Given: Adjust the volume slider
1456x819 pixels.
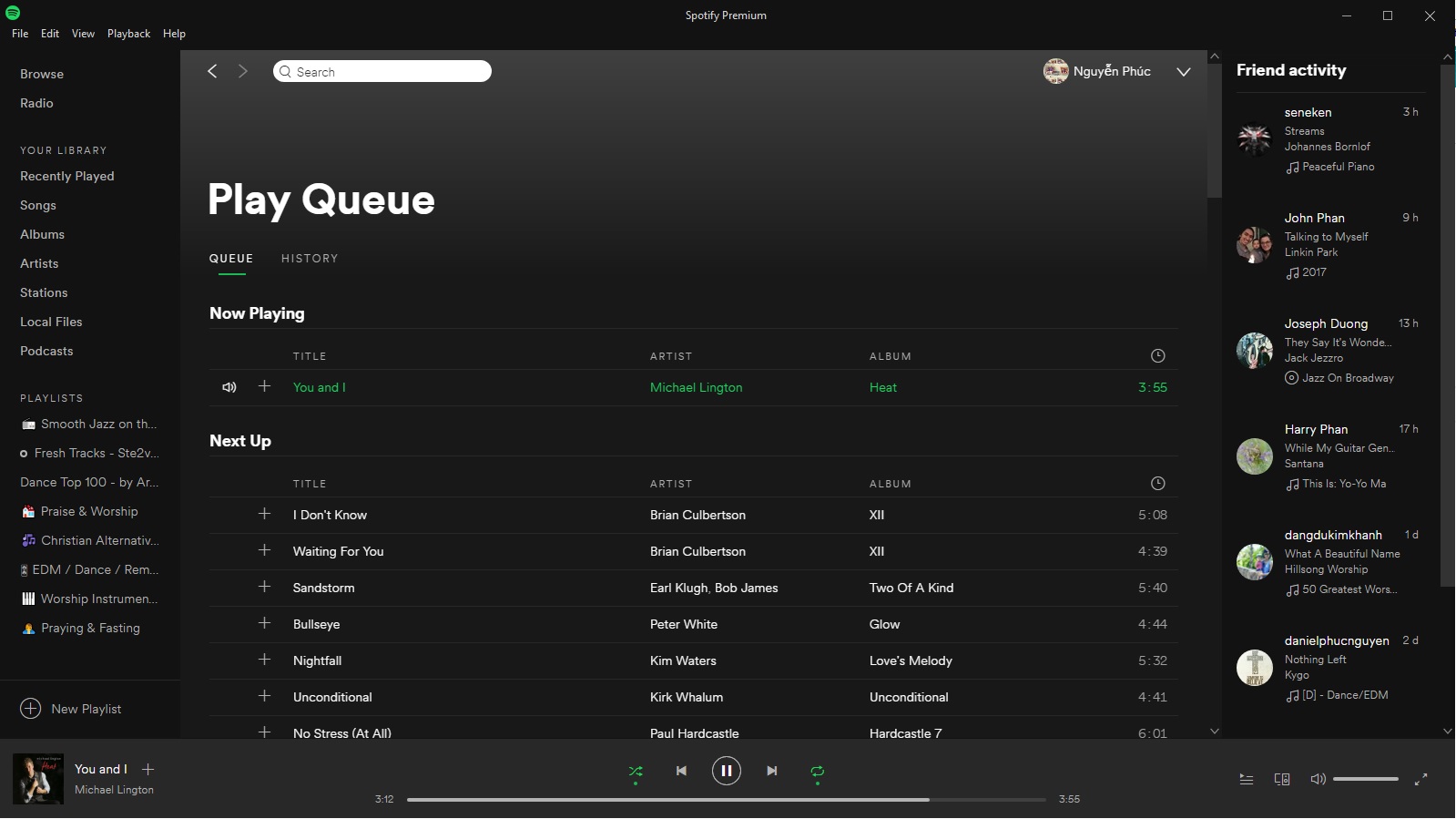Looking at the screenshot, I should (x=1365, y=779).
